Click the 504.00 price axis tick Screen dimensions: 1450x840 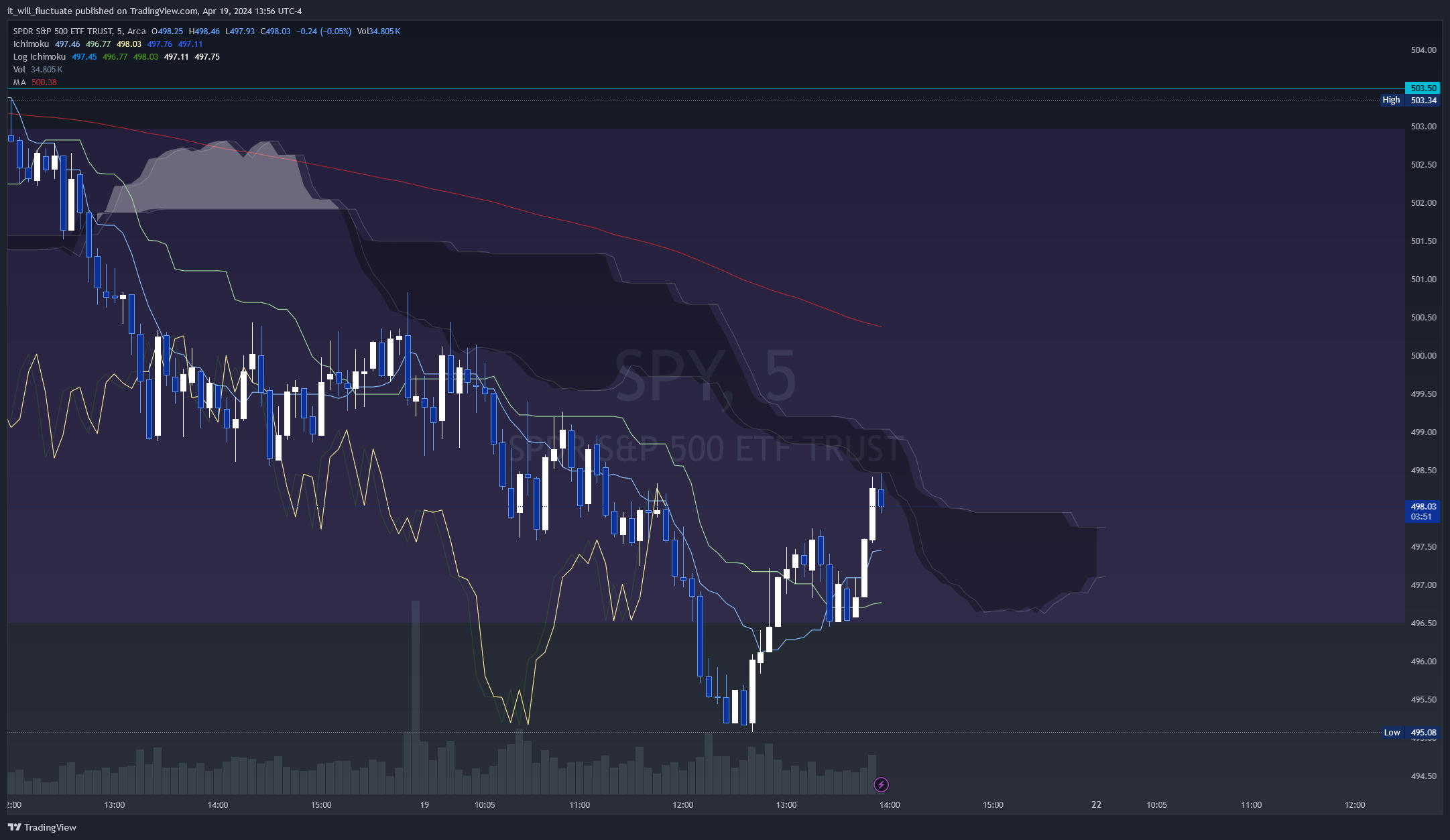[x=1423, y=50]
